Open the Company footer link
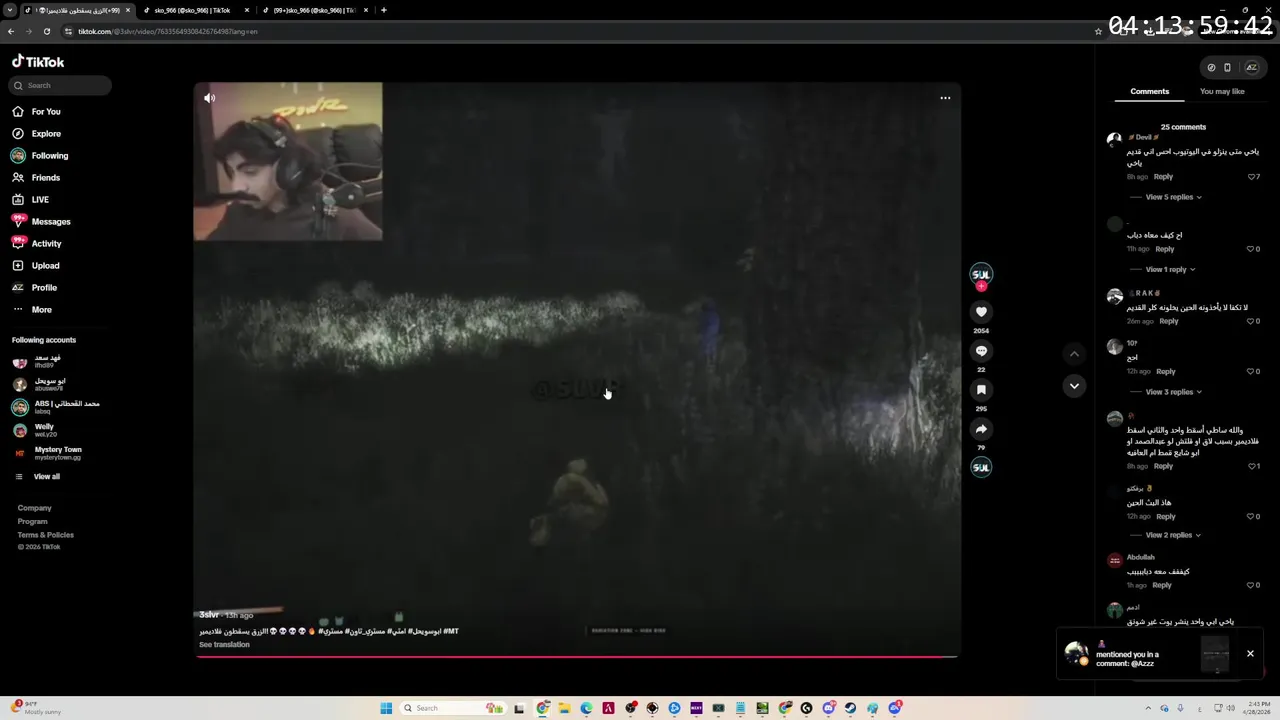Image resolution: width=1280 pixels, height=720 pixels. [x=34, y=508]
